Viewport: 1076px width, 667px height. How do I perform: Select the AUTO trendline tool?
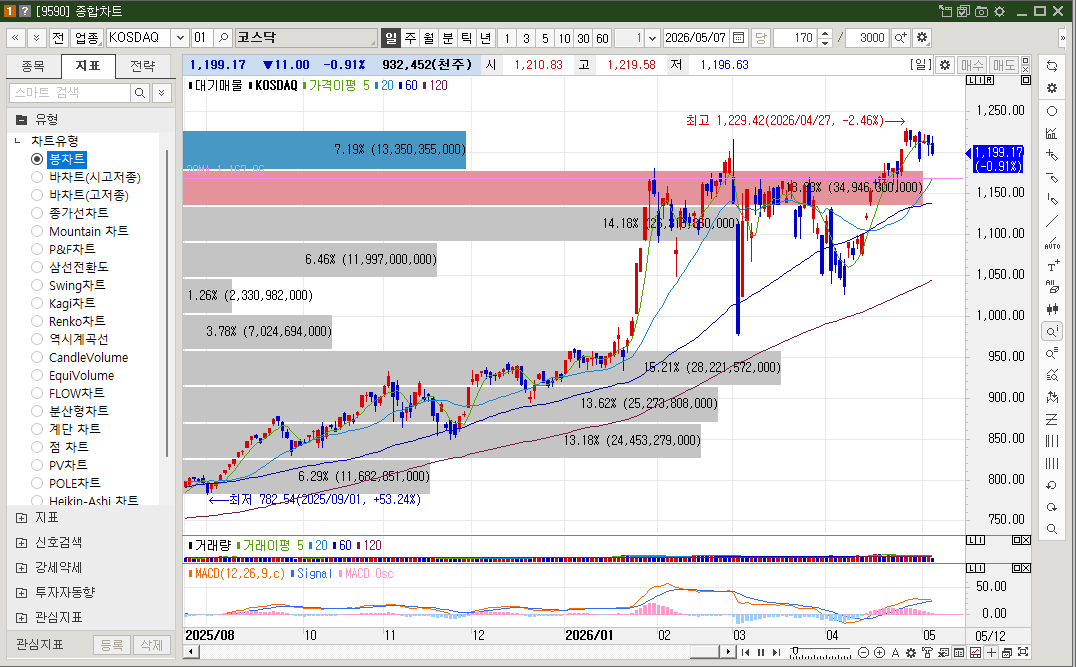pyautogui.click(x=1051, y=244)
